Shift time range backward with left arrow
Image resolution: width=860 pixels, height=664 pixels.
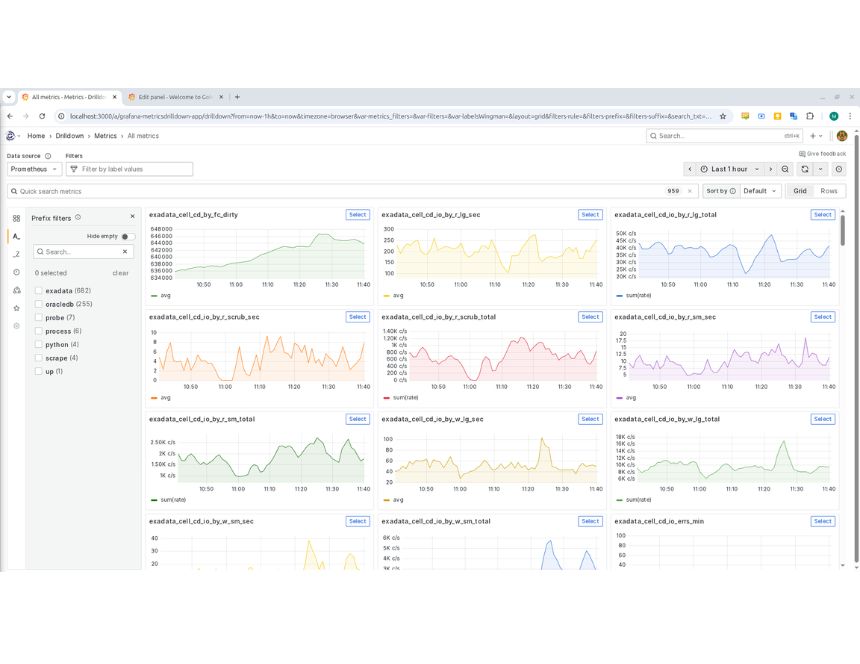pyautogui.click(x=689, y=169)
